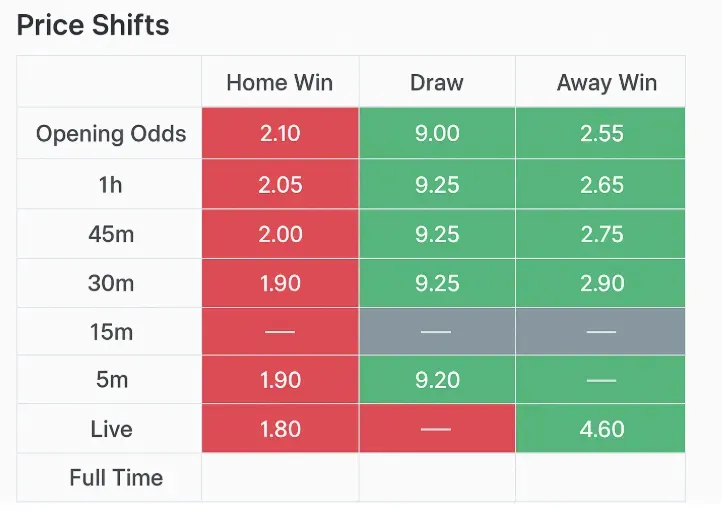This screenshot has height=513, width=722.
Task: Click the 45m Away Win cell 2.75
Action: coord(601,234)
